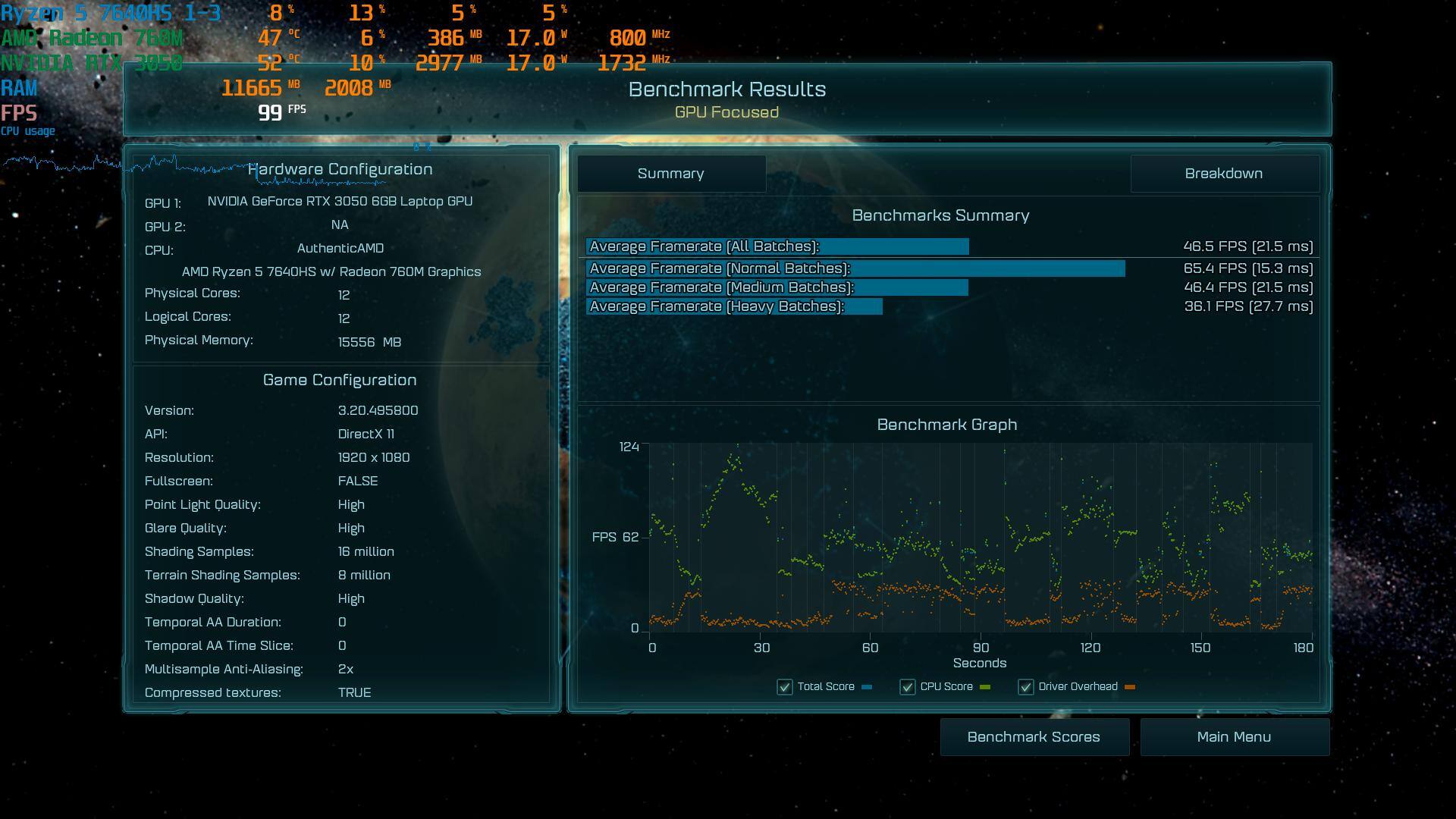1456x819 pixels.
Task: Switch to the Summary tab
Action: tap(670, 174)
